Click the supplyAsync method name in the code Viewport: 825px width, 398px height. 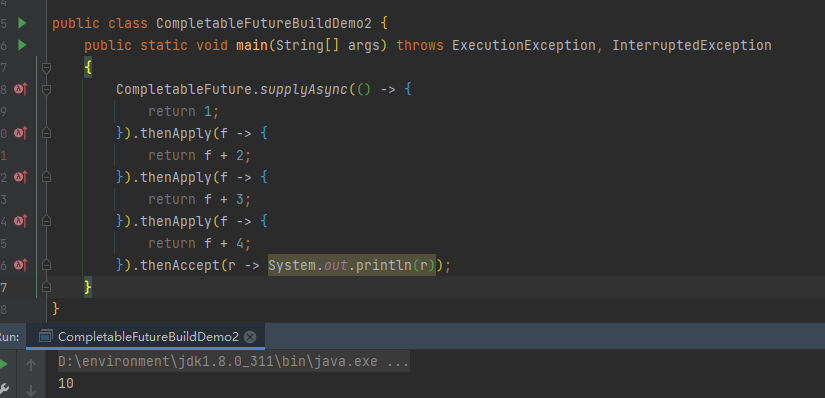304,89
